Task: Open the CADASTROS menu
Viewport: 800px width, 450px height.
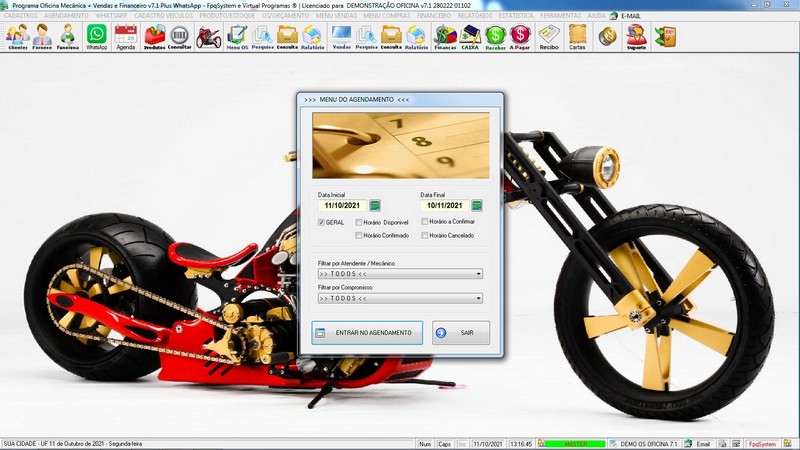Action: click(x=20, y=16)
